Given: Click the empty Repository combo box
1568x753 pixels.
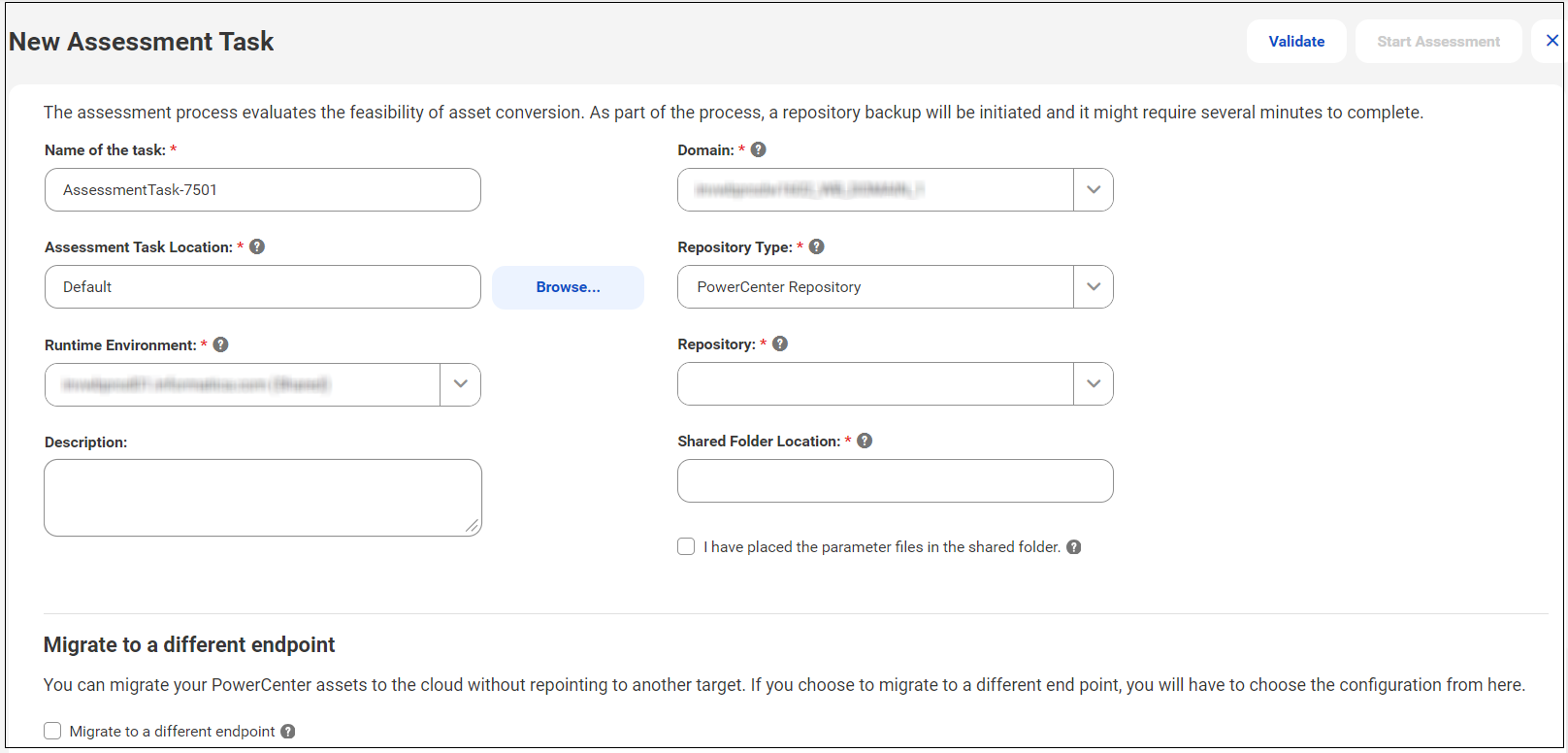Looking at the screenshot, I should [875, 384].
